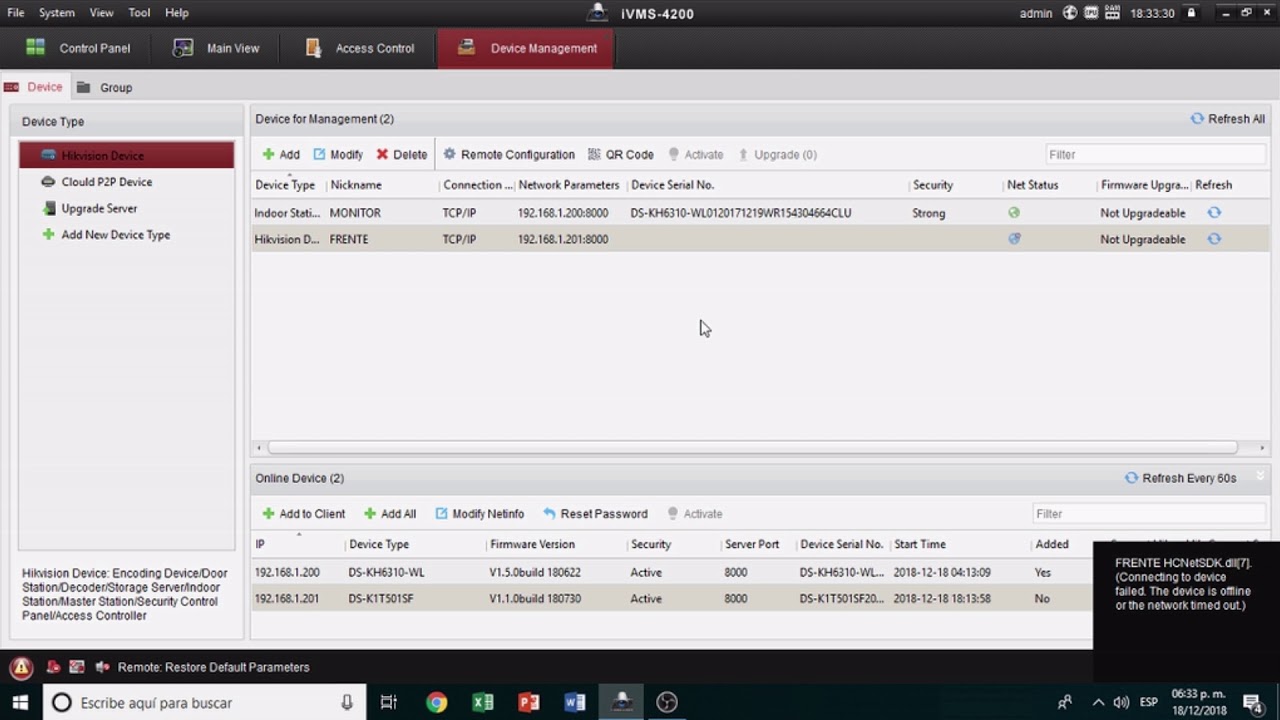Refresh the FRENTE device row

1214,239
